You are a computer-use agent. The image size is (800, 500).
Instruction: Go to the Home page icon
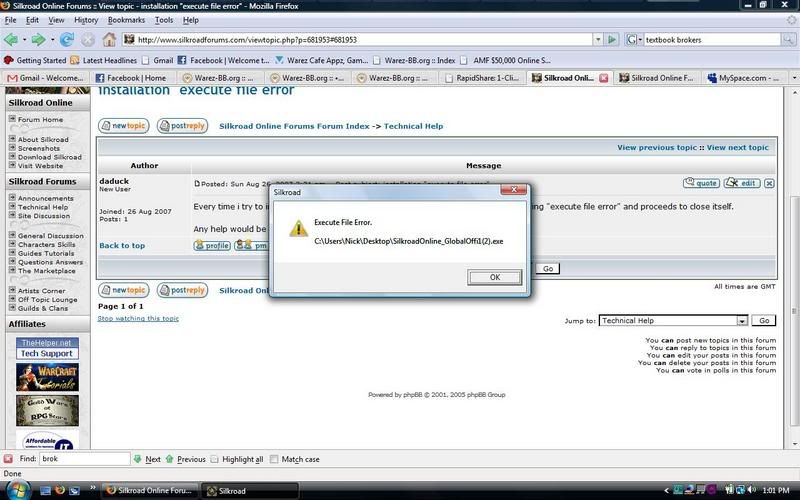click(109, 39)
